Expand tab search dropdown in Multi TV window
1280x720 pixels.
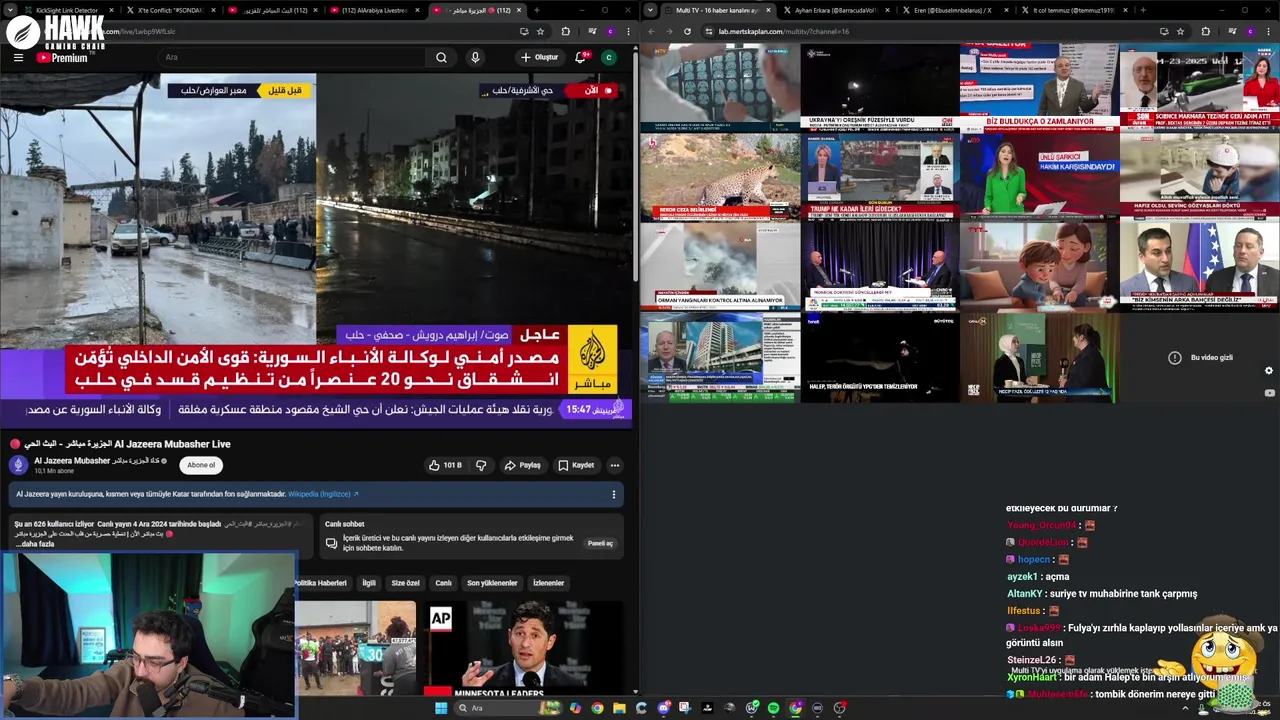point(651,10)
